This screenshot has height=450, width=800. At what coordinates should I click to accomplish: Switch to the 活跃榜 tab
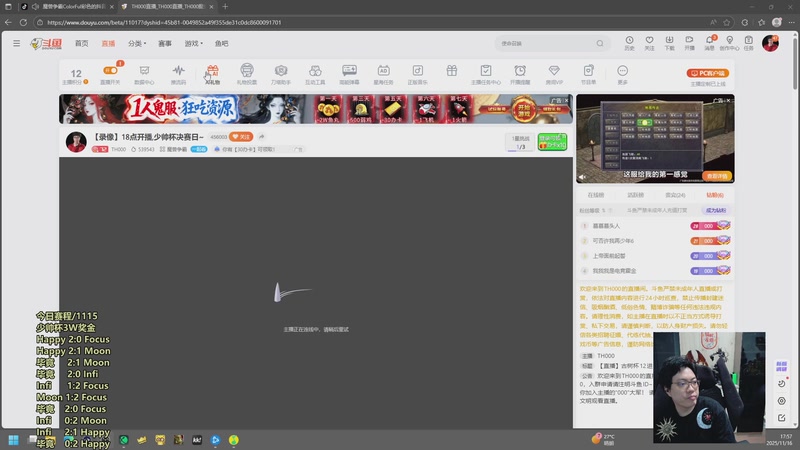pyautogui.click(x=635, y=195)
